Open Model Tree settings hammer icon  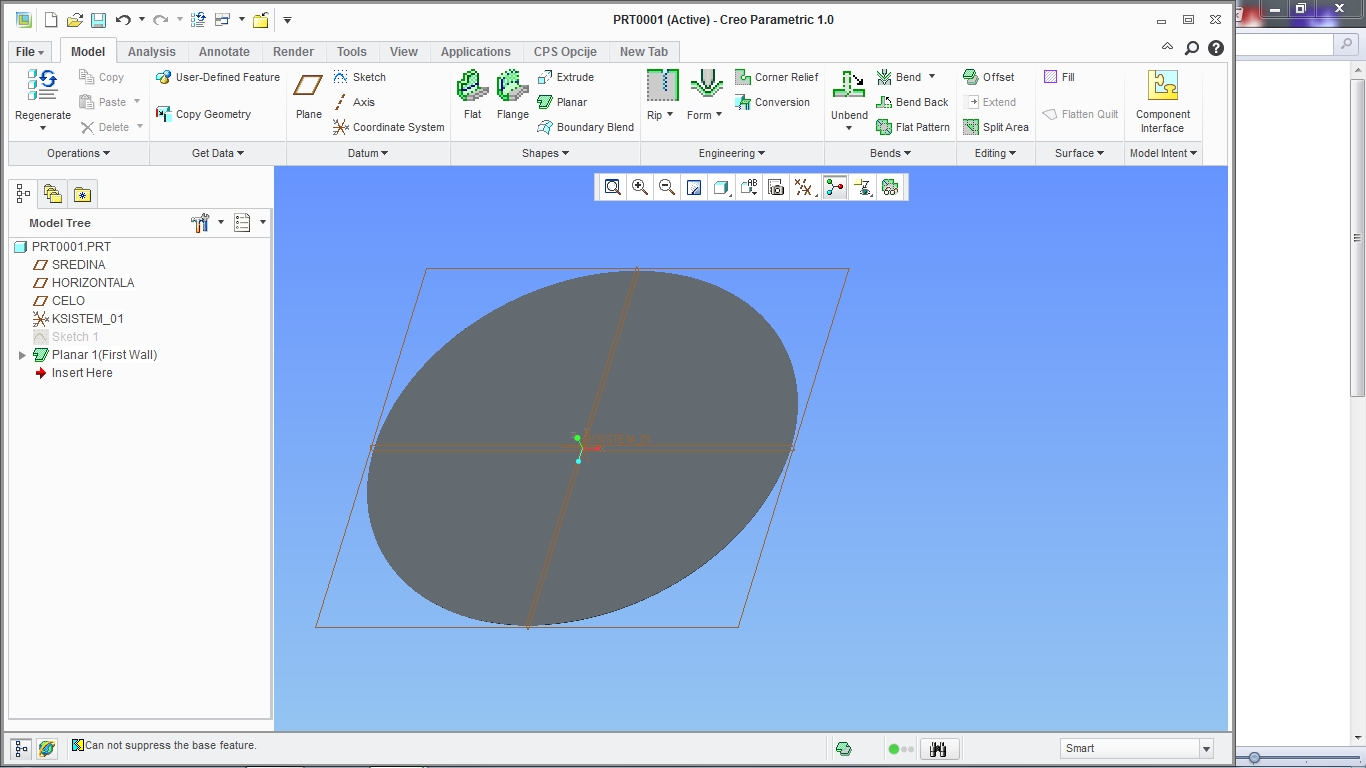[x=200, y=223]
